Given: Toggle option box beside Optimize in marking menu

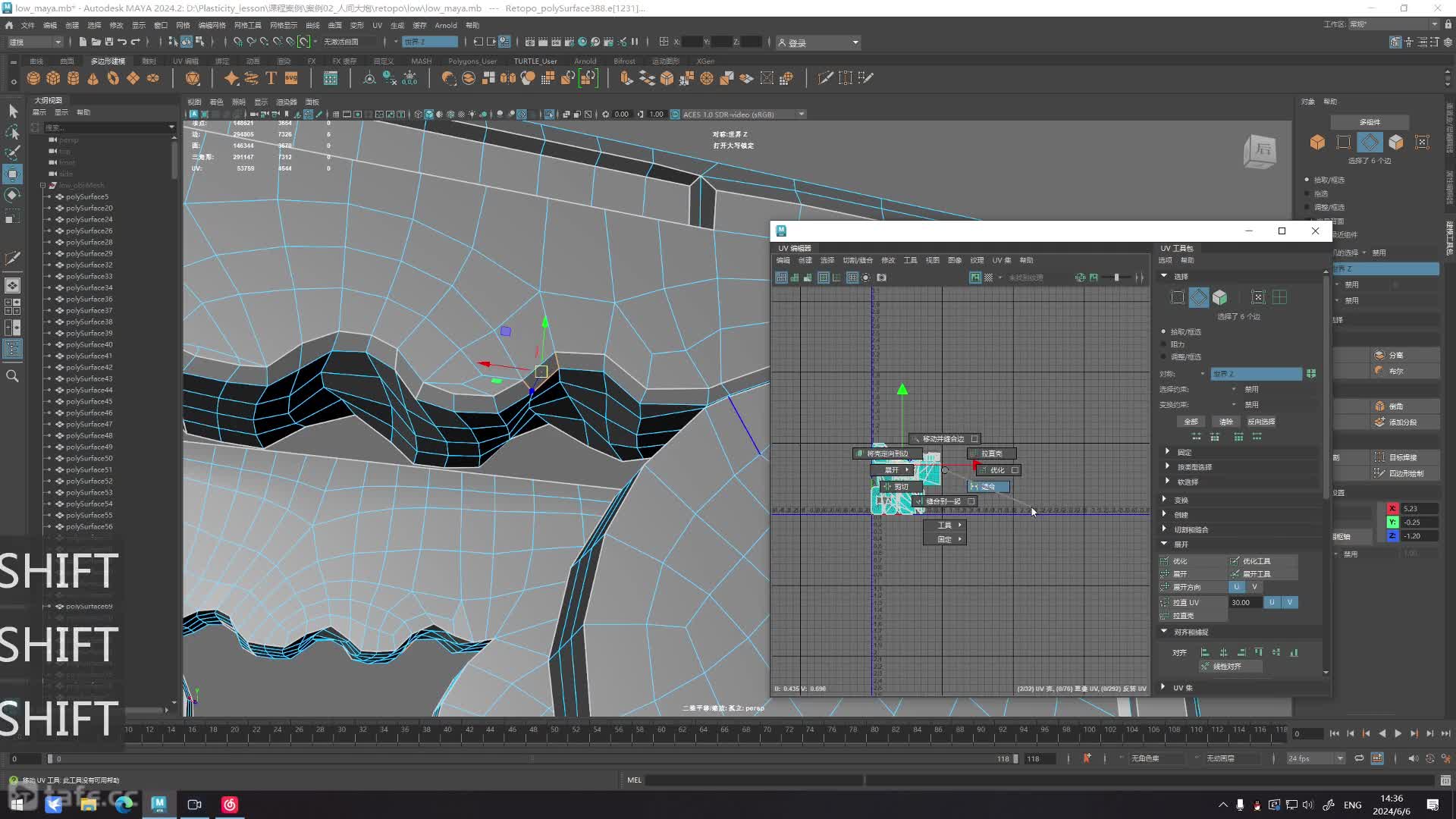Looking at the screenshot, I should tap(1015, 470).
